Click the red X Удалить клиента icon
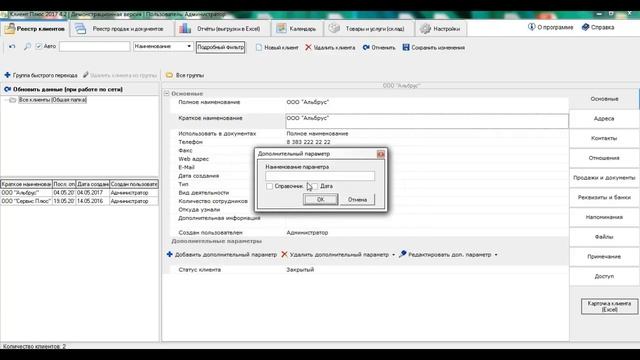 click(x=308, y=47)
